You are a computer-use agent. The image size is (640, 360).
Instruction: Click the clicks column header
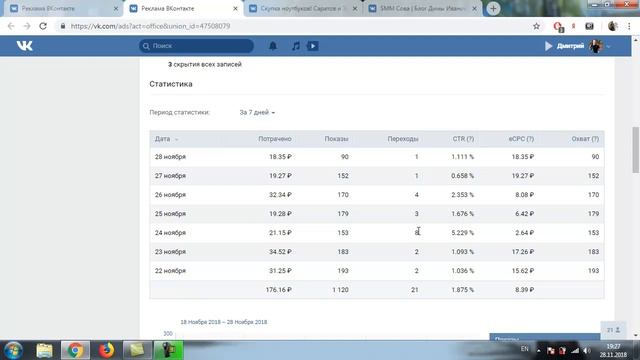(403, 139)
